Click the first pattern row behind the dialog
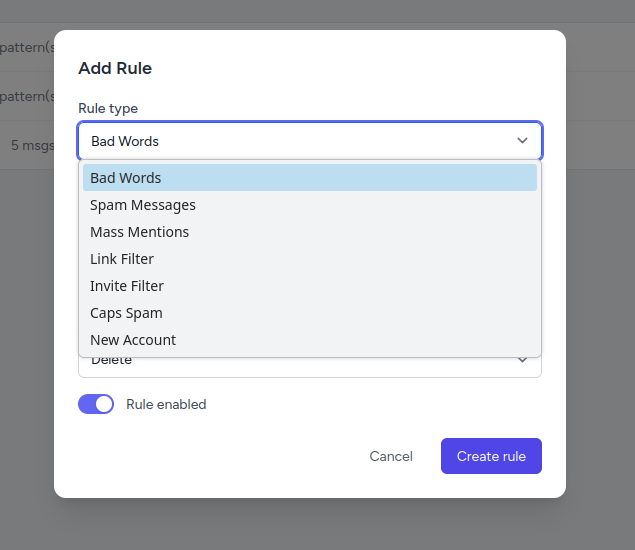 (x=27, y=47)
